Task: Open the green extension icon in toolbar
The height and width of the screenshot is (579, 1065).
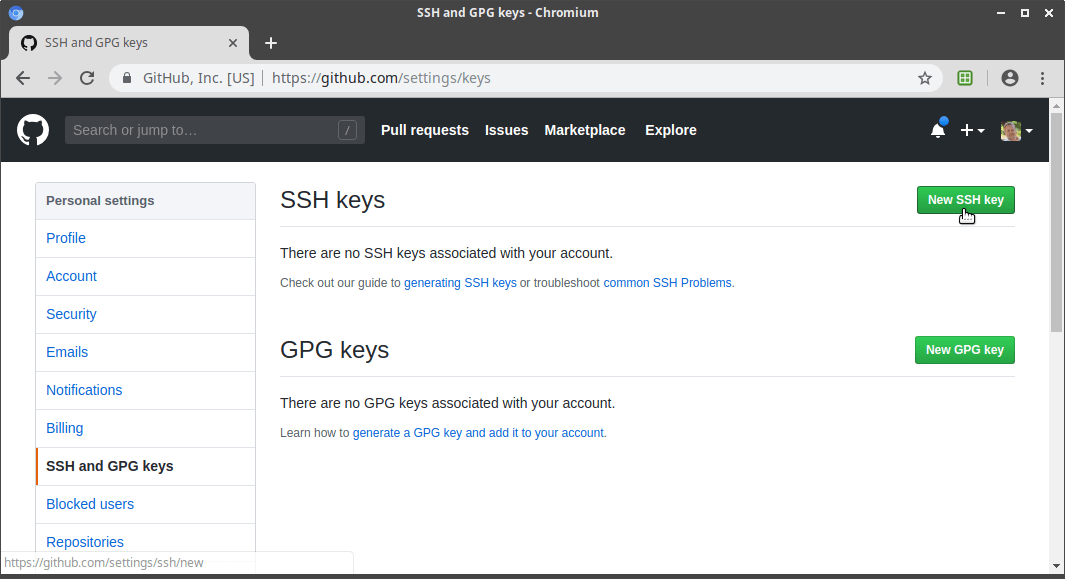Action: click(964, 78)
